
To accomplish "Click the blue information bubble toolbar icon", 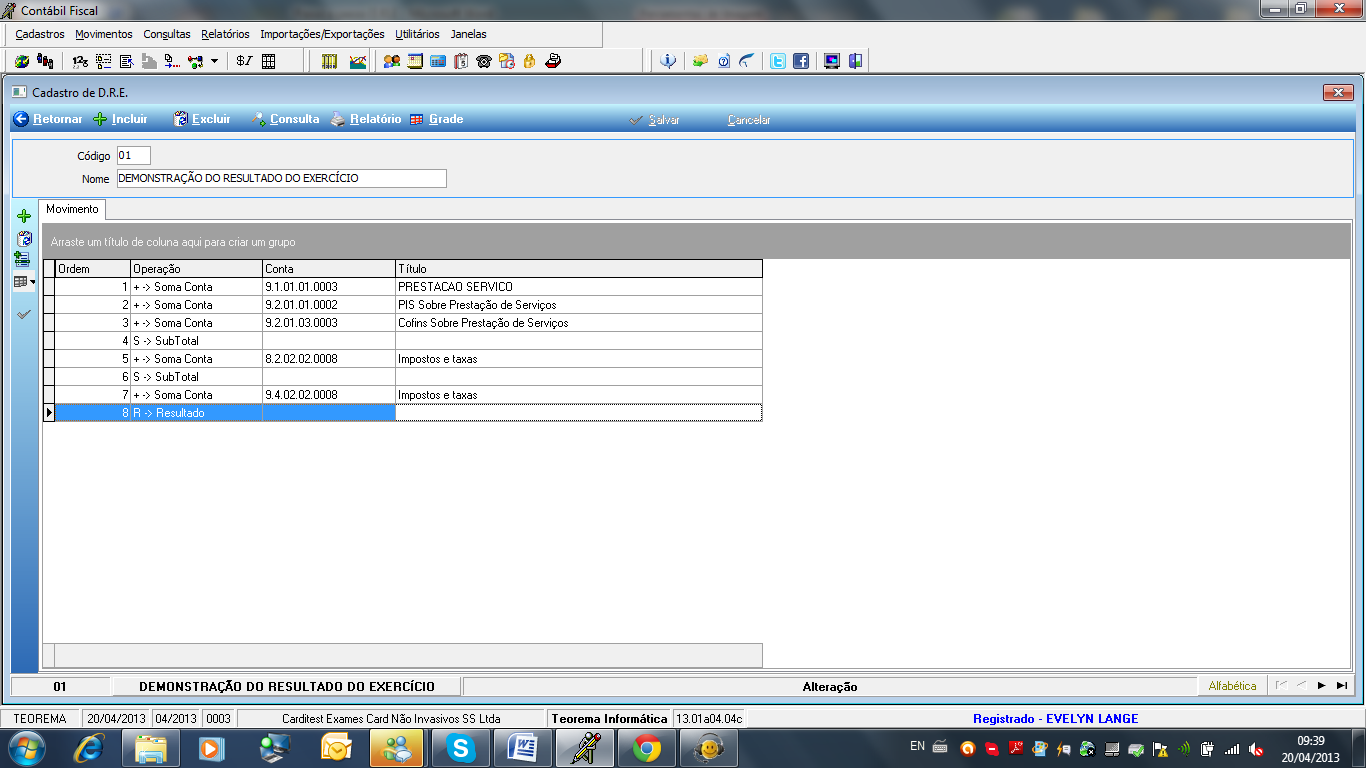I will [x=668, y=61].
